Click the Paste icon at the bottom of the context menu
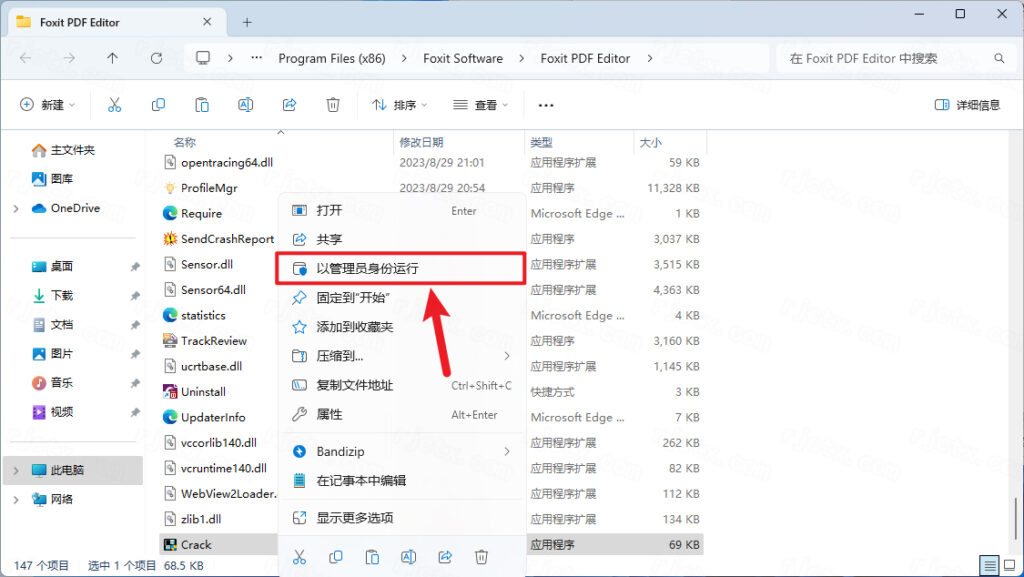The width and height of the screenshot is (1024, 577). click(x=372, y=557)
